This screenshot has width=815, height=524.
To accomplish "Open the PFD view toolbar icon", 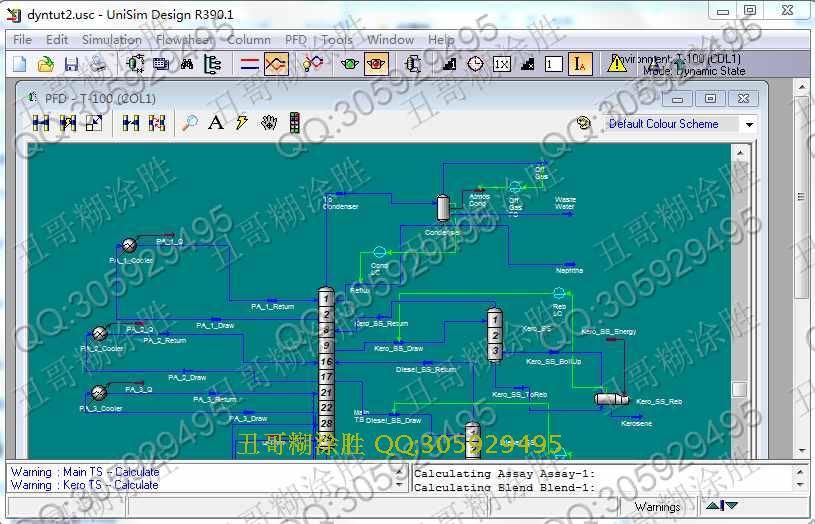I will coord(135,64).
